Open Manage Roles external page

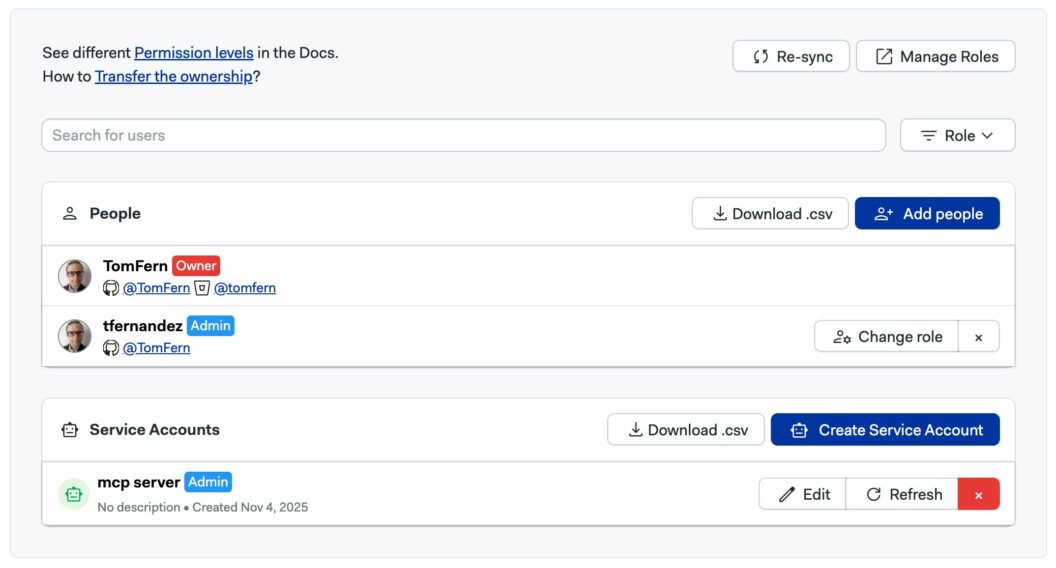tap(935, 57)
